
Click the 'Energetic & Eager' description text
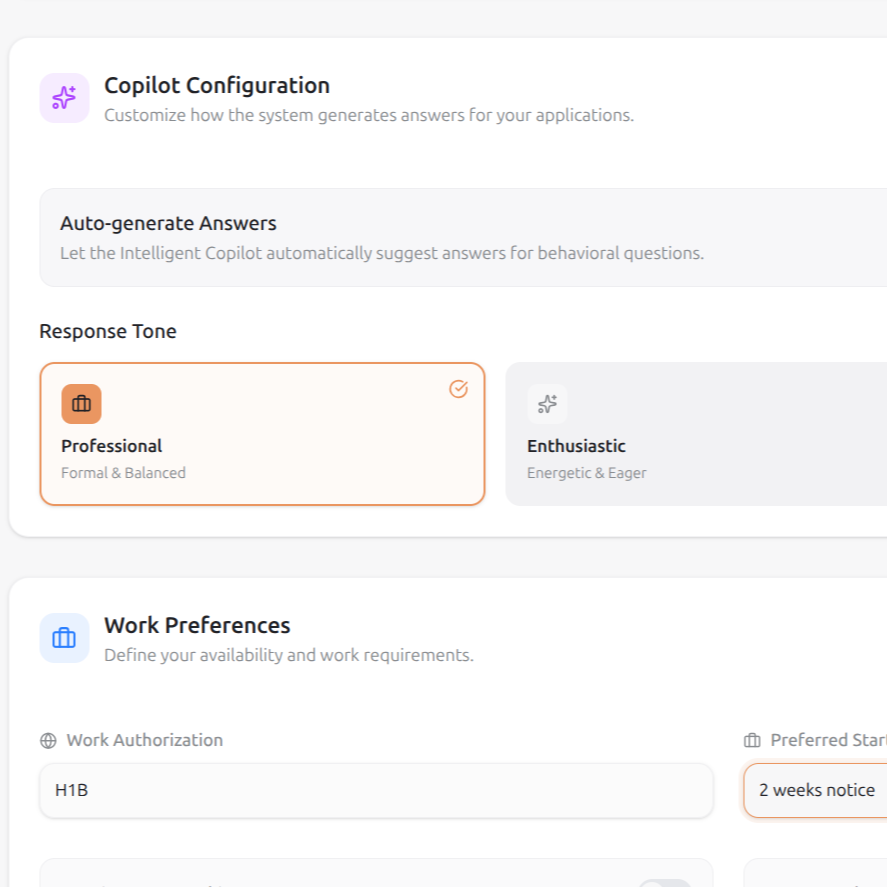(586, 473)
